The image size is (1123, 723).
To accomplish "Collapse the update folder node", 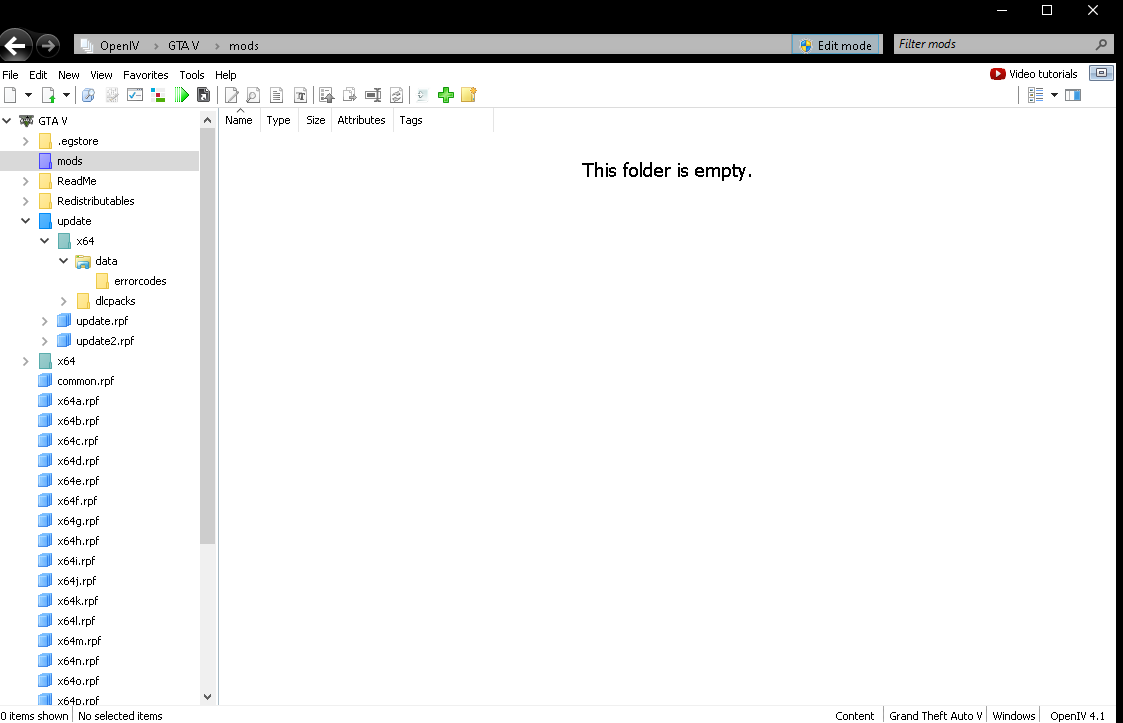I will pyautogui.click(x=26, y=221).
